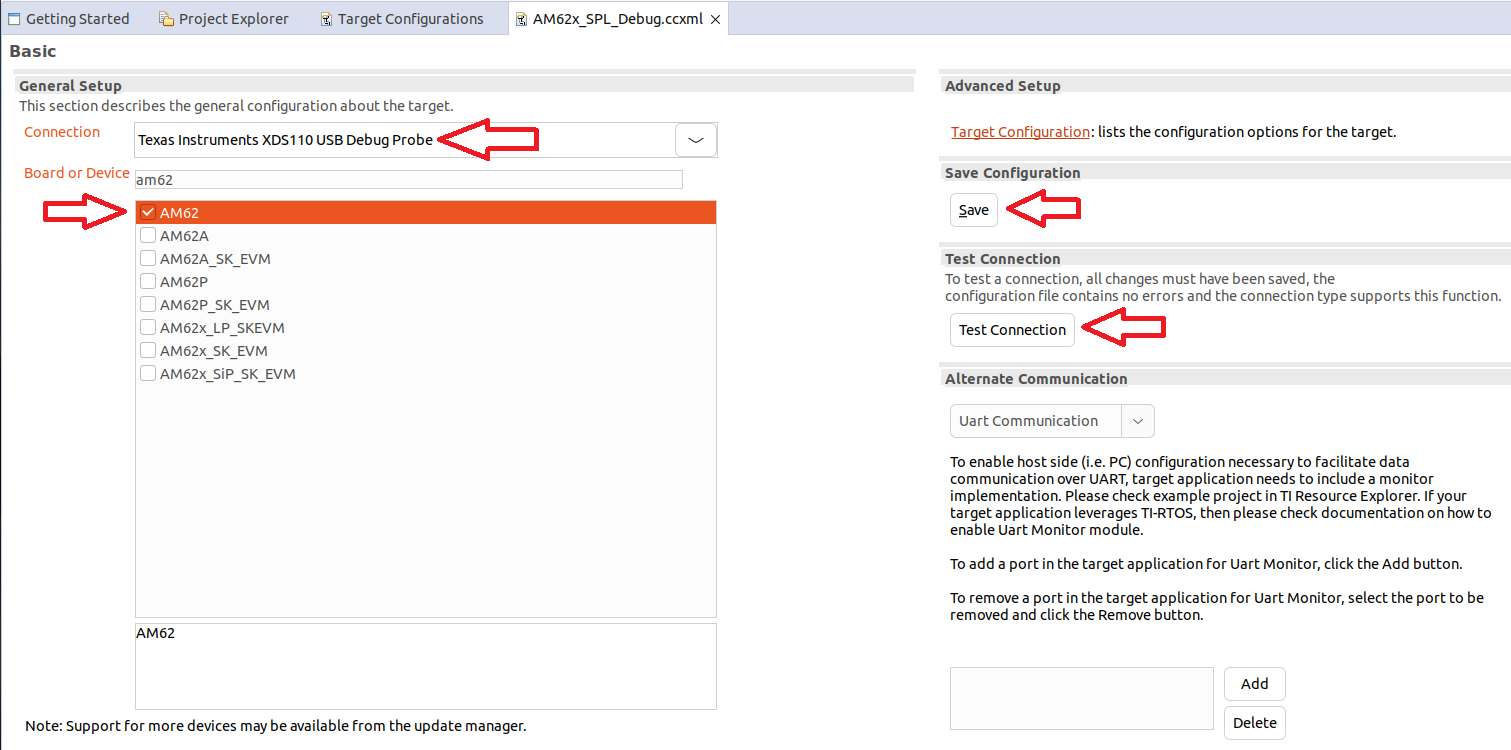Click the Board or Device filter field

[x=408, y=179]
